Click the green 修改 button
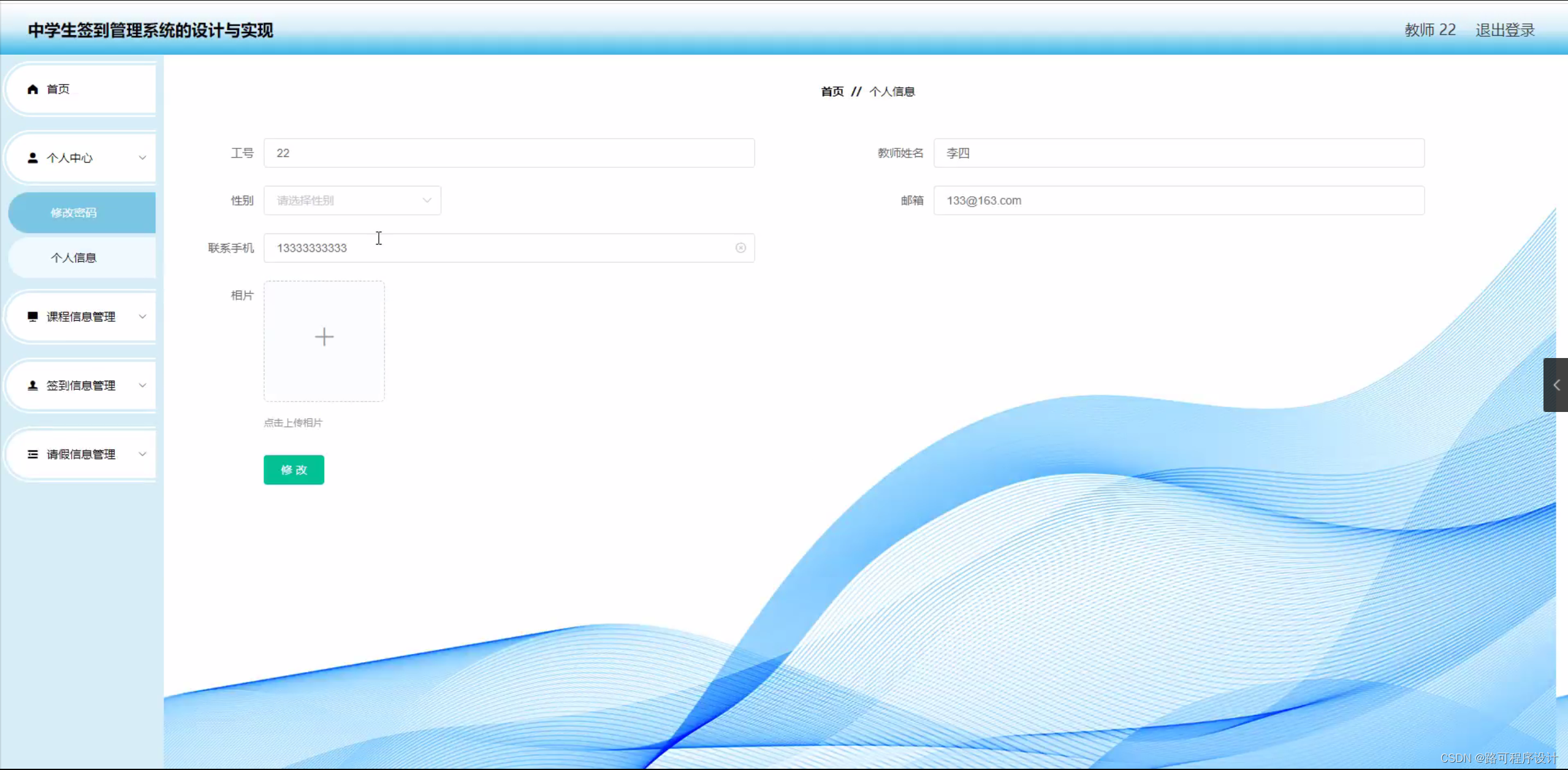This screenshot has width=1568, height=770. pyautogui.click(x=294, y=470)
